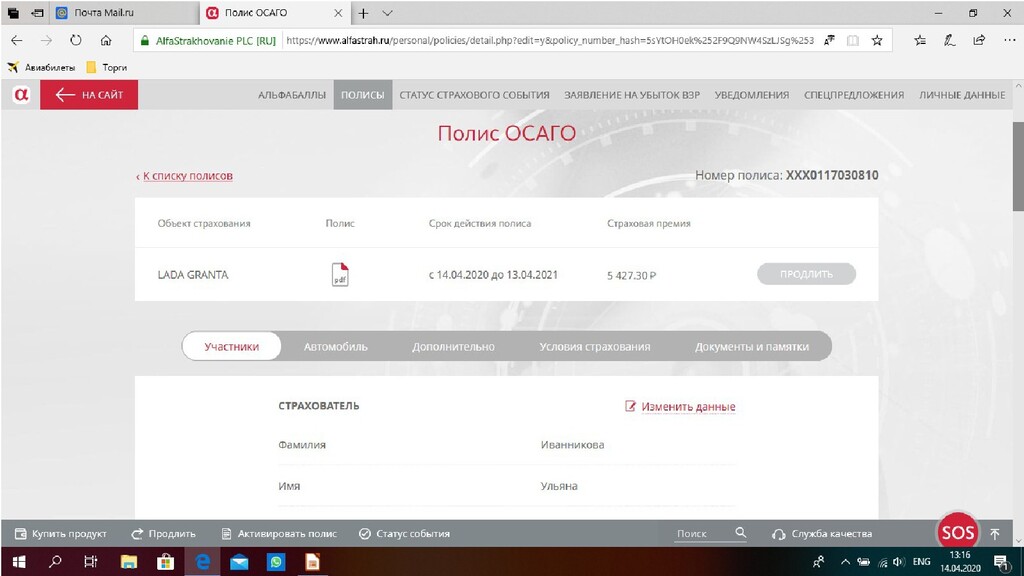1024x576 pixels.
Task: Open the УВЕДОМЛЕНИЯ menu item
Action: coord(751,95)
